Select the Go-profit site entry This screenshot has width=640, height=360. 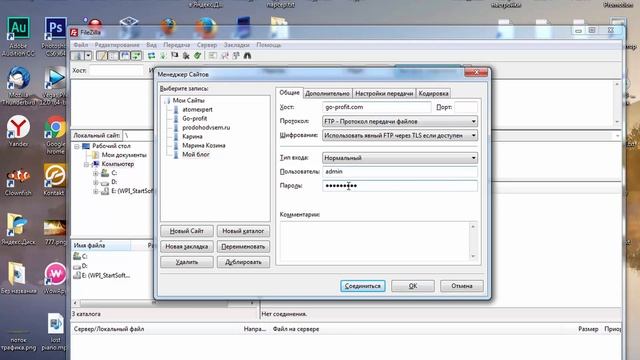tap(194, 118)
